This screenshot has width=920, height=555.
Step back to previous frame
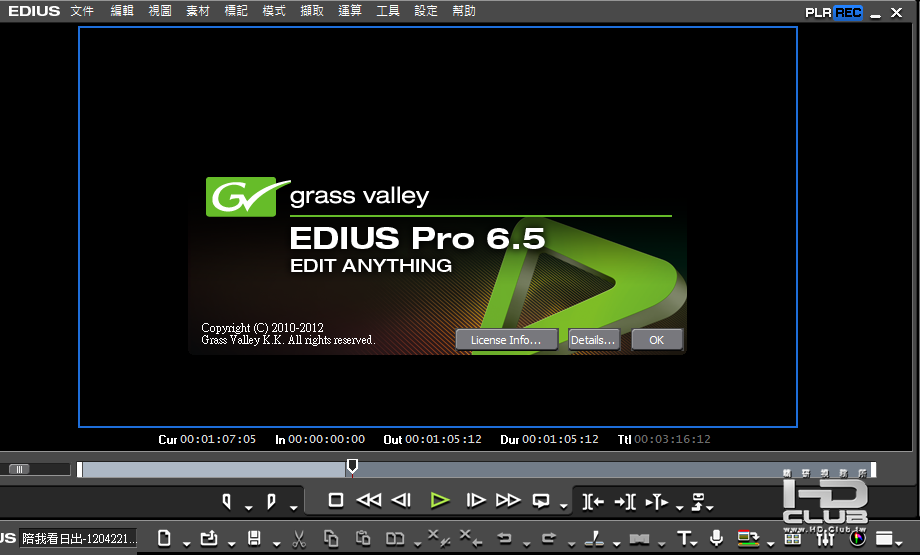pos(401,500)
